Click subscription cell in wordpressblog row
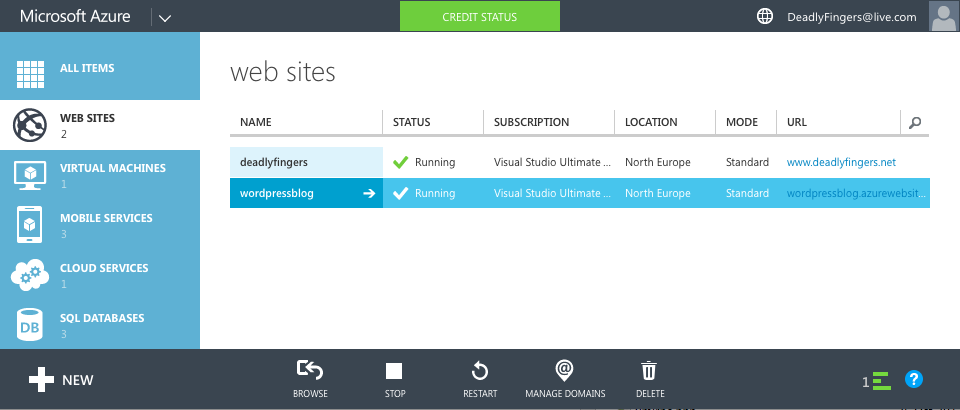The image size is (960, 410). click(x=552, y=193)
